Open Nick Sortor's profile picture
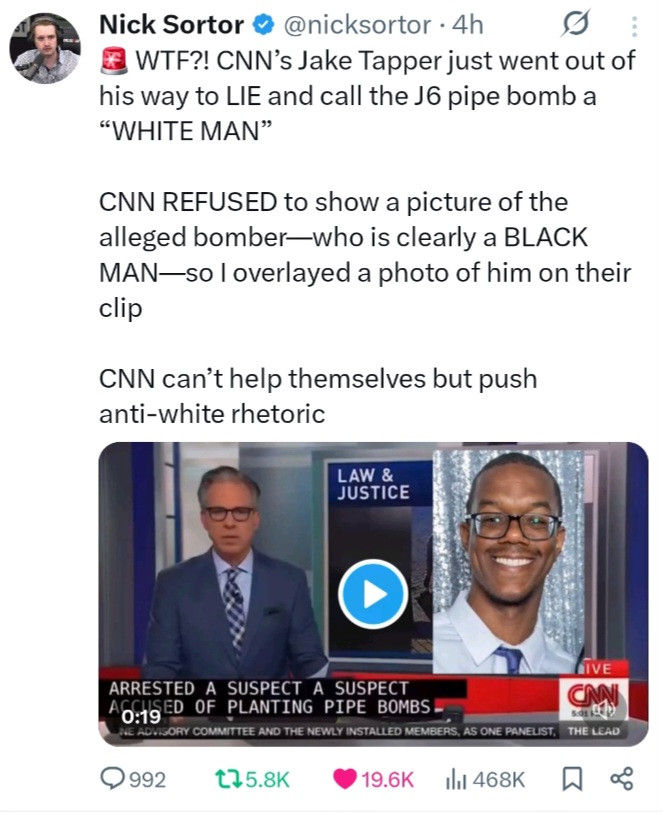Viewport: 663px width, 814px height. pos(45,48)
